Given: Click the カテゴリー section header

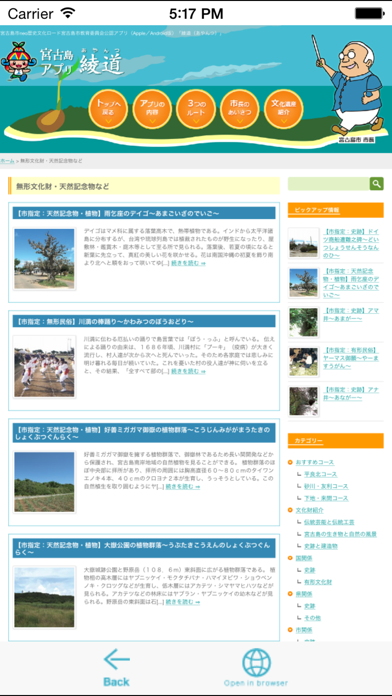Looking at the screenshot, I should (x=336, y=441).
